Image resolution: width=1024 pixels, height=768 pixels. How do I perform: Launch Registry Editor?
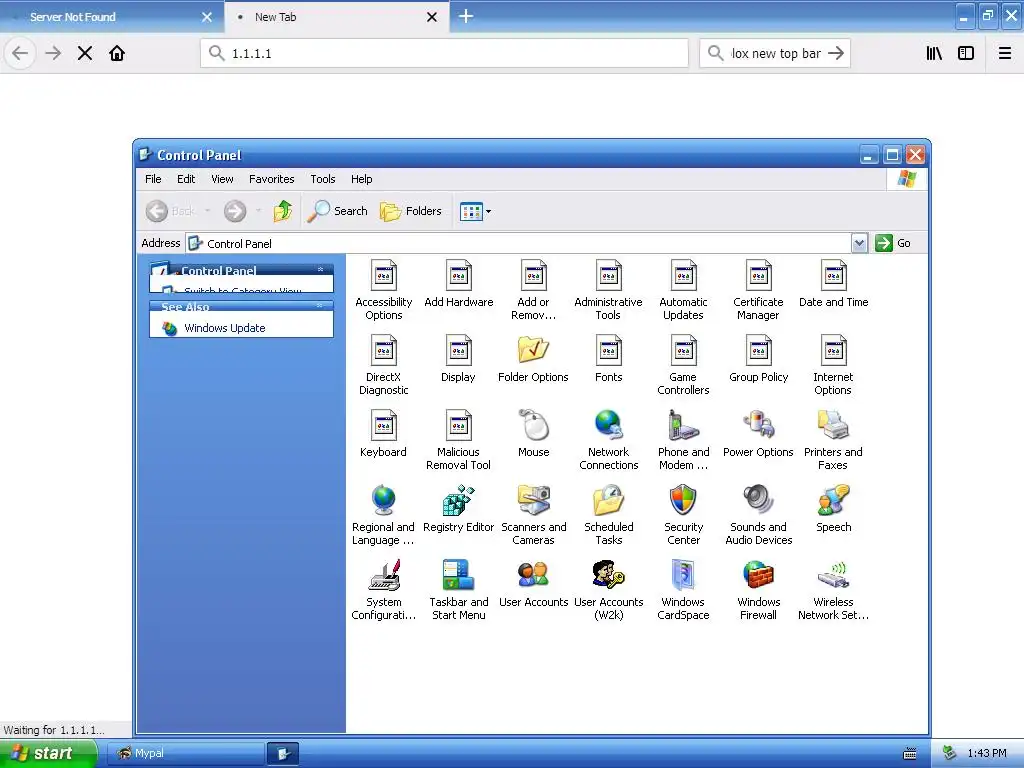click(458, 509)
